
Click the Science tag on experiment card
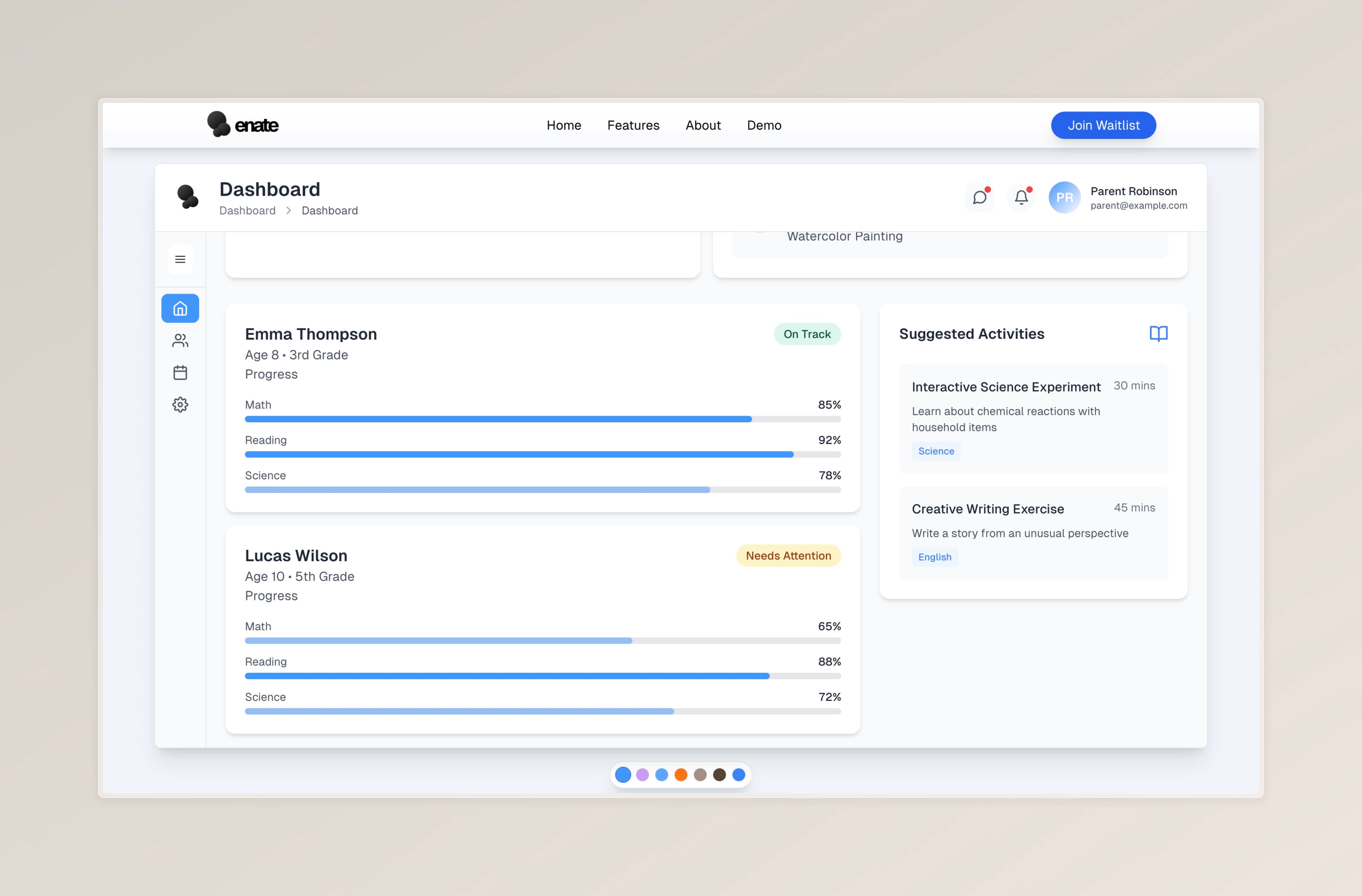pyautogui.click(x=936, y=451)
